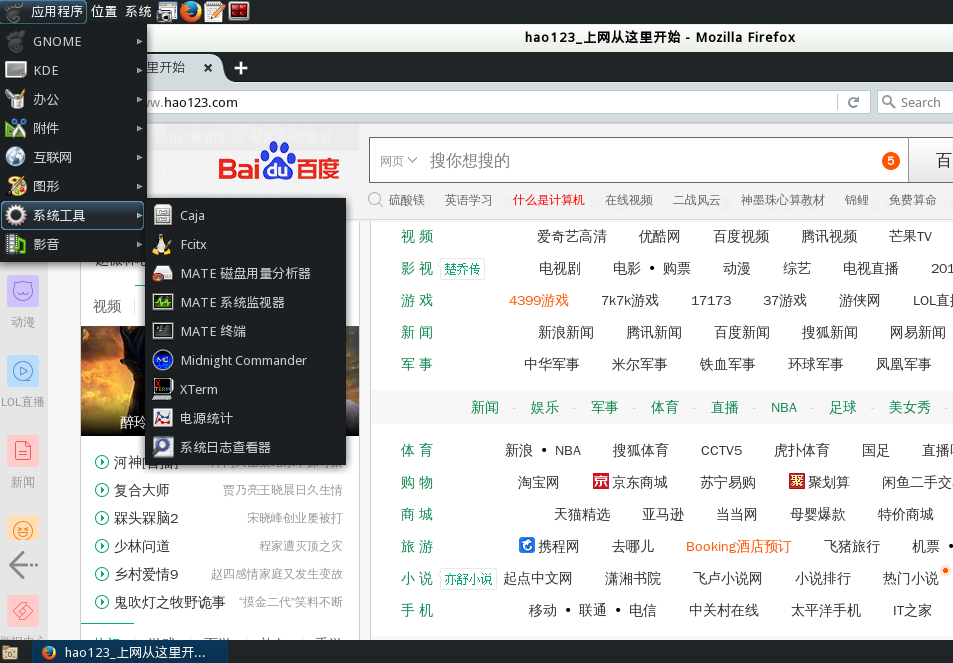The width and height of the screenshot is (953, 663).
Task: Click the orange number 5 badge
Action: pos(890,160)
